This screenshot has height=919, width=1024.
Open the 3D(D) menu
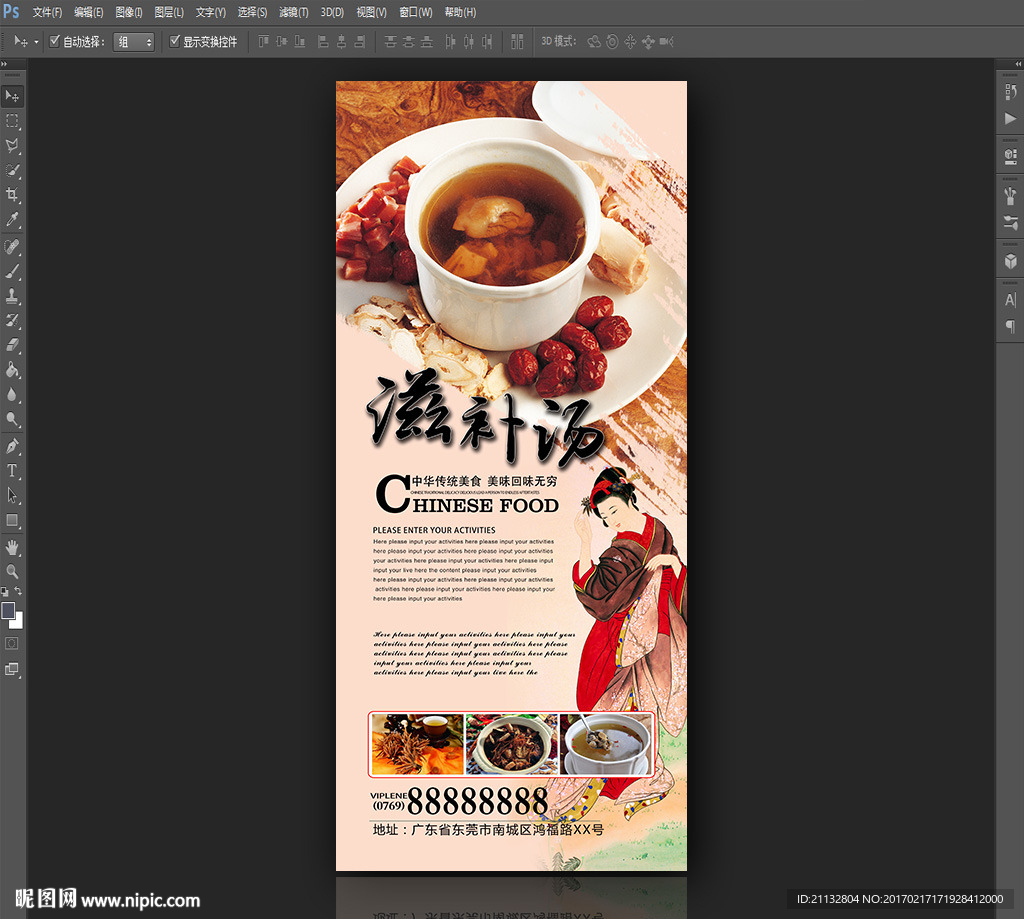pos(332,12)
